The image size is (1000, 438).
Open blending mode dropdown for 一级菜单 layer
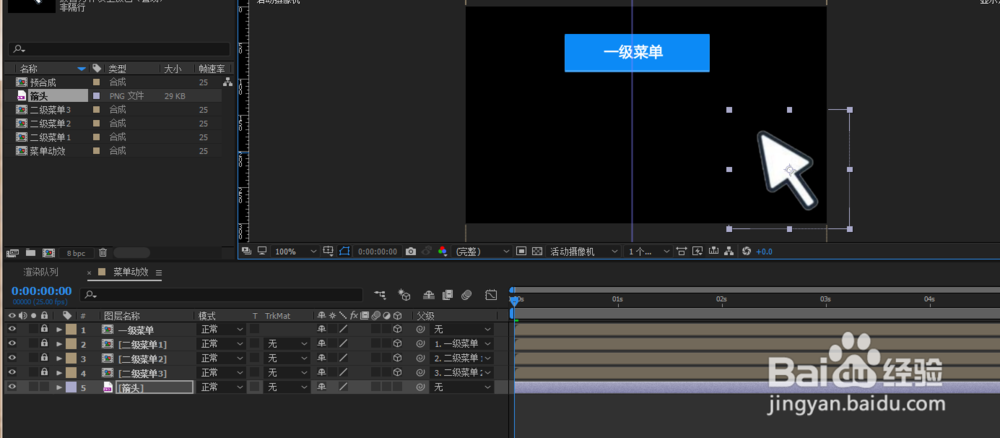(221, 330)
